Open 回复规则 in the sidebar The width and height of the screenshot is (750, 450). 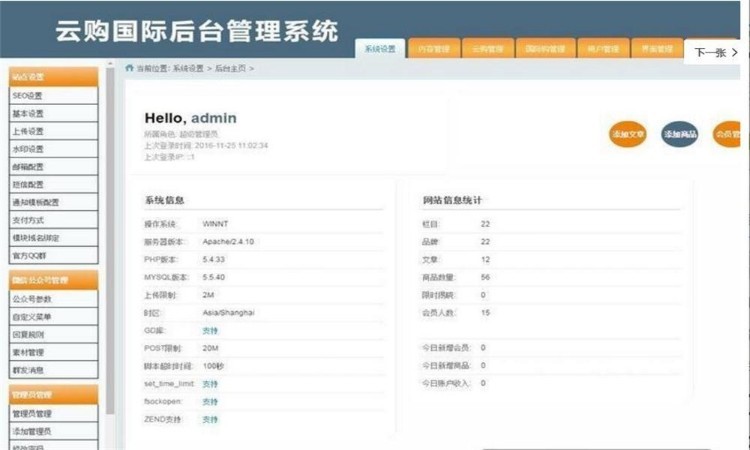click(54, 334)
